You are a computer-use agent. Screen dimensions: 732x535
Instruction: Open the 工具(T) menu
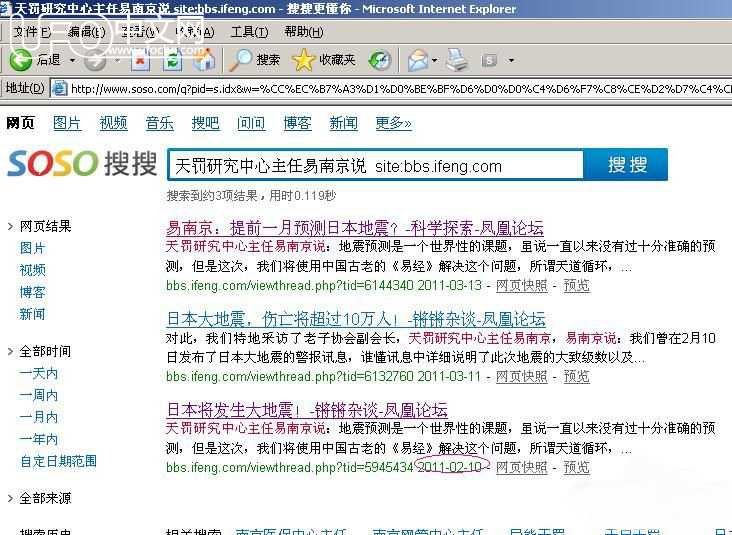point(249,32)
